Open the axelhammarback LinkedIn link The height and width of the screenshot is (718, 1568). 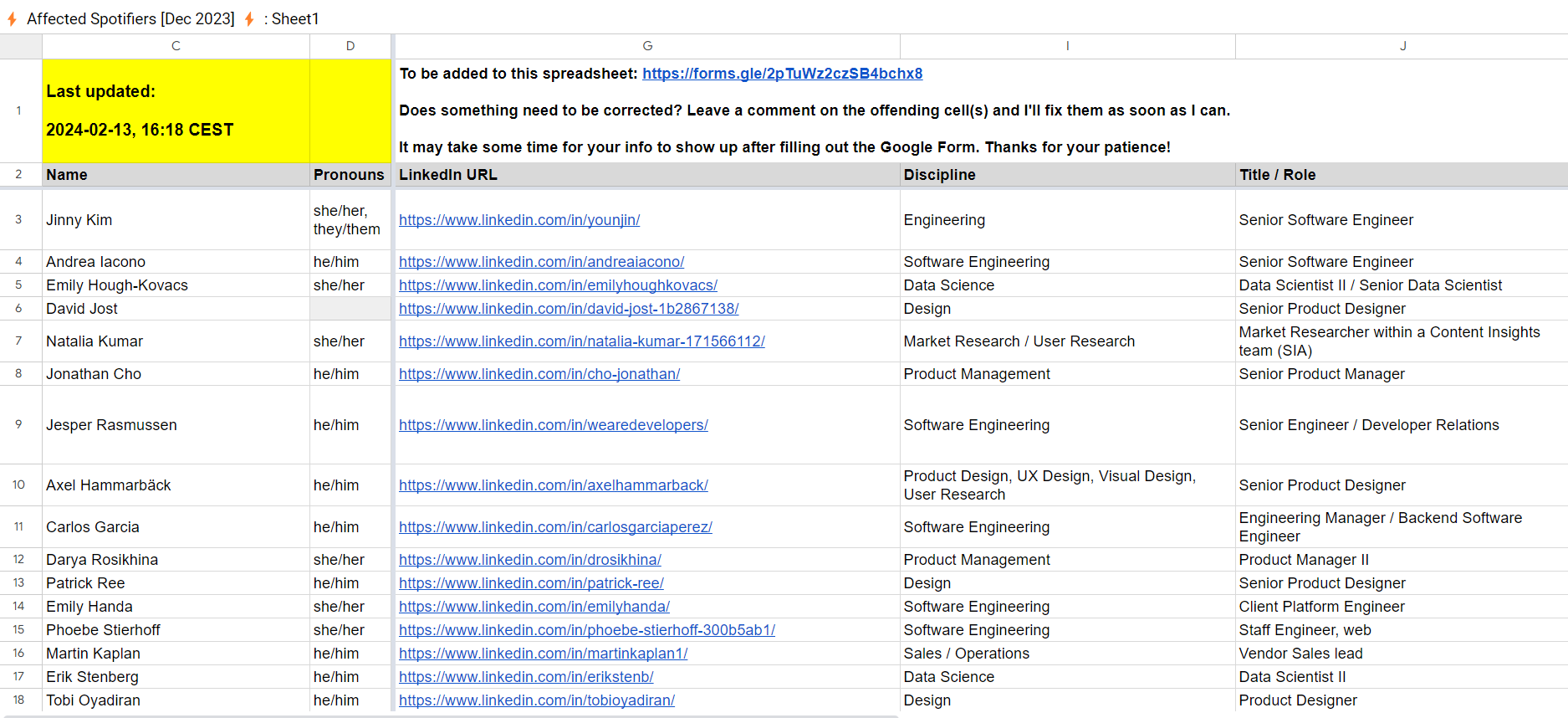[554, 485]
